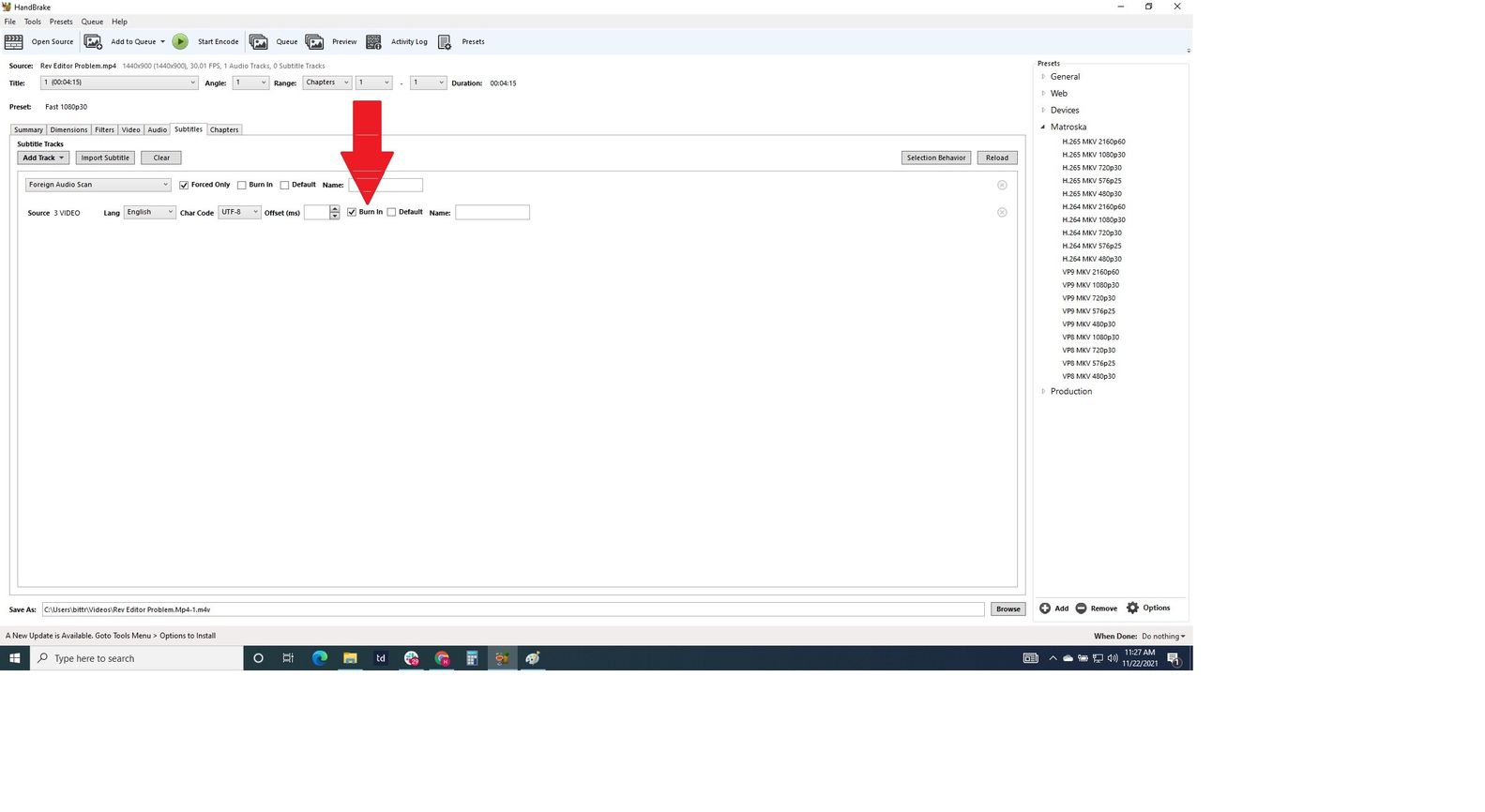
Task: Show hidden tray icons chevron
Action: [1053, 658]
